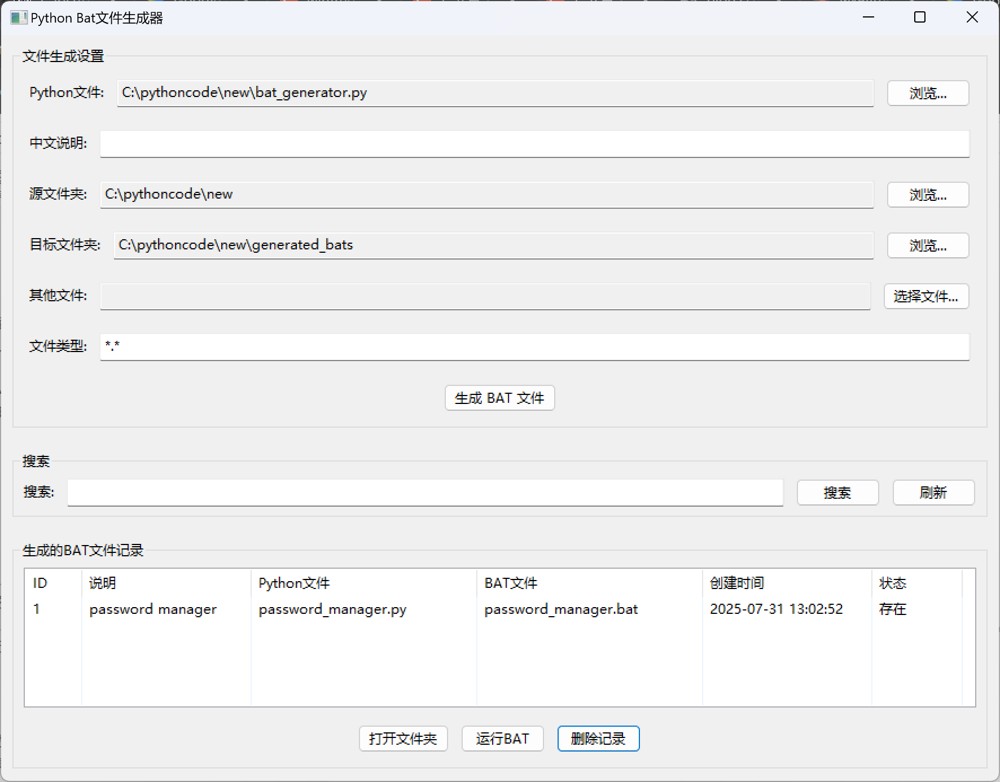Screen dimensions: 1000x782
Task: Click Browse button for 源文件夹
Action: 928,195
